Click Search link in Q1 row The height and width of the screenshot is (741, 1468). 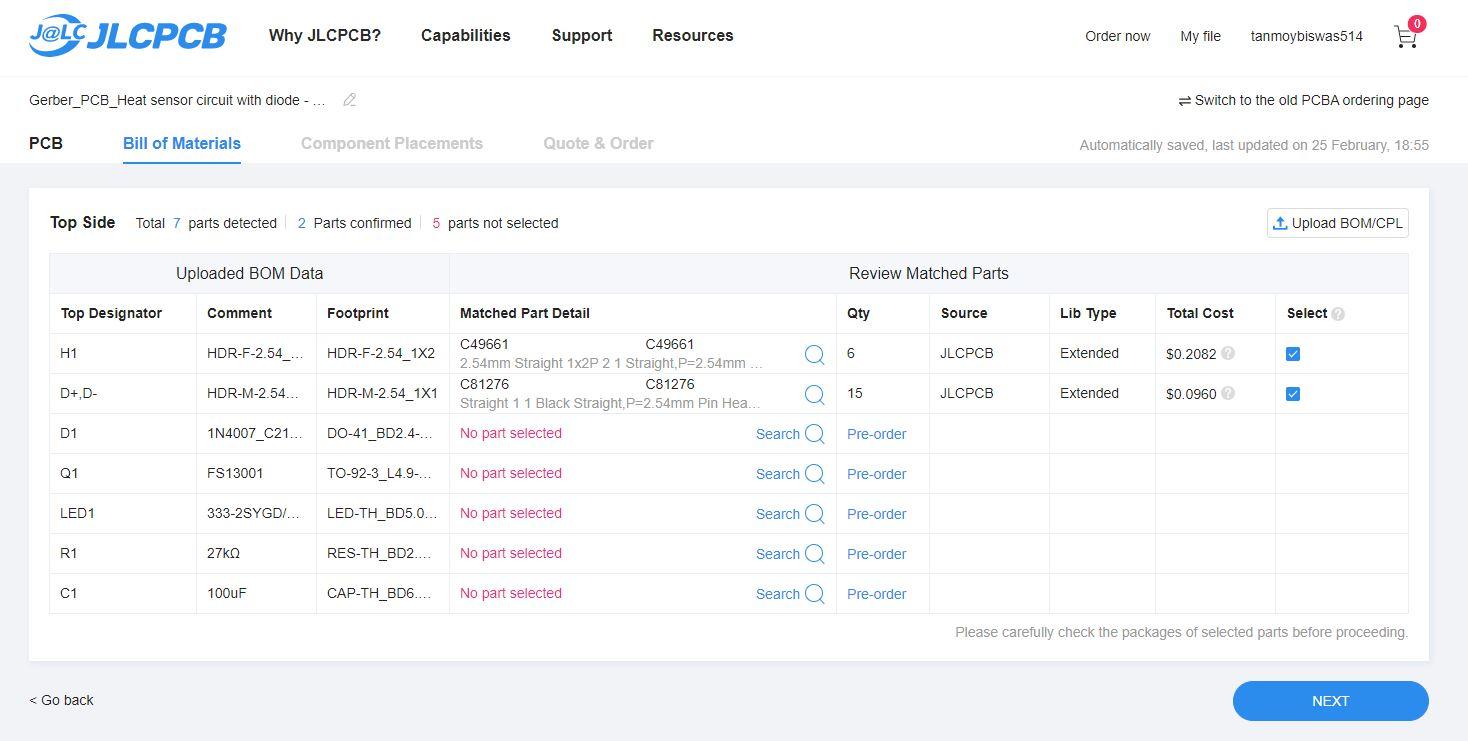[778, 474]
